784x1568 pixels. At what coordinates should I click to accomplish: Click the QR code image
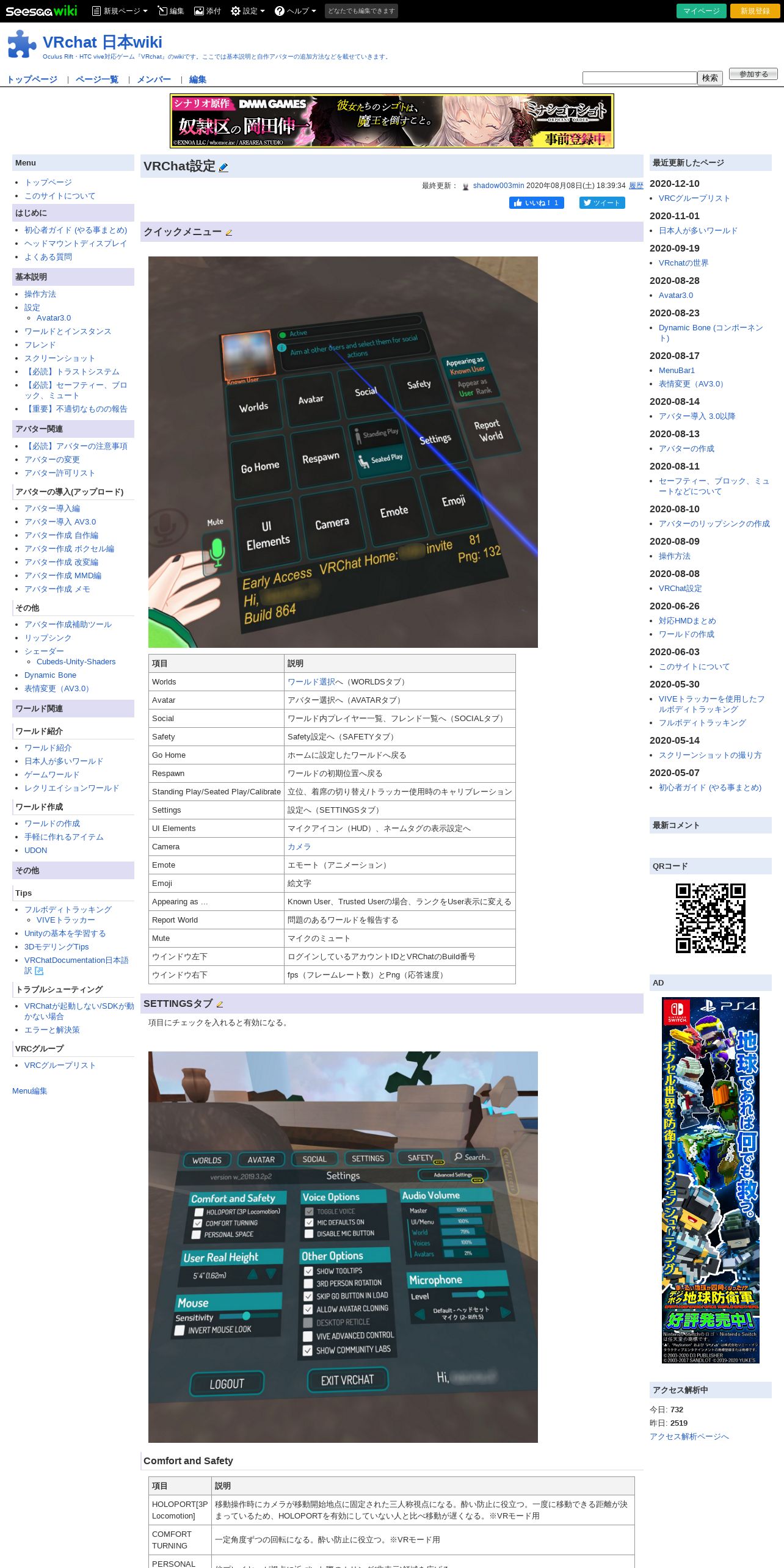pos(711,918)
